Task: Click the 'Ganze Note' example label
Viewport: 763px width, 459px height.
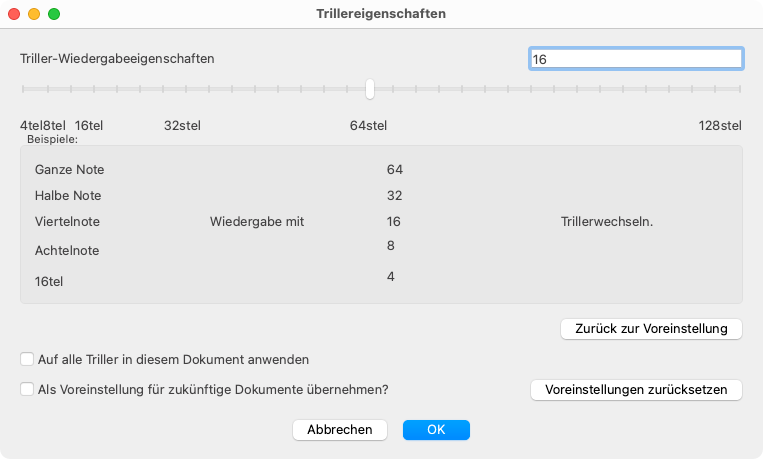Action: coord(69,170)
